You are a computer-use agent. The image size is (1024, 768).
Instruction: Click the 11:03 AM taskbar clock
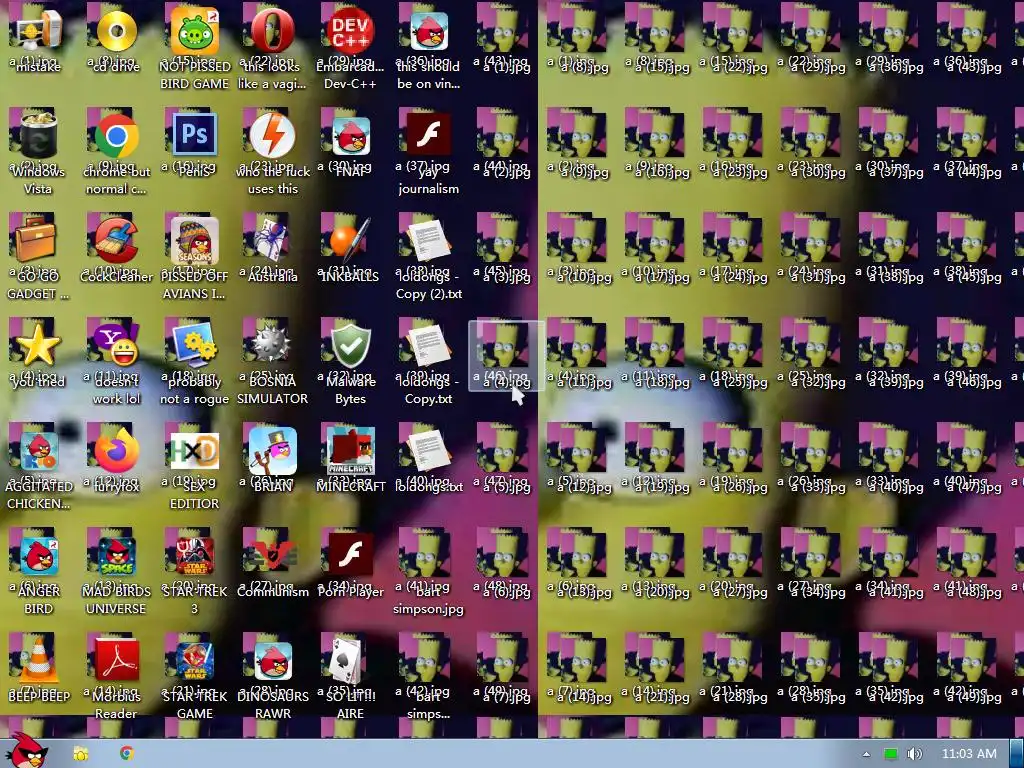(969, 754)
